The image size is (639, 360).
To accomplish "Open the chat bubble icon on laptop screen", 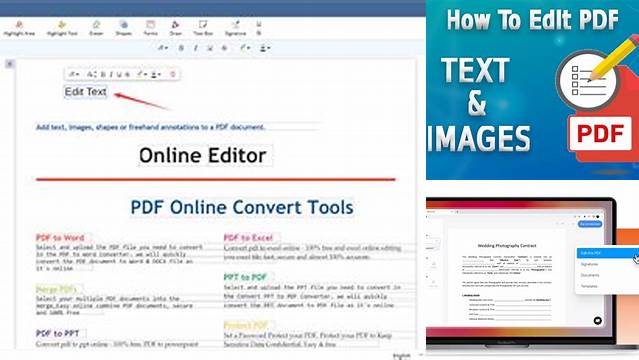I will click(x=597, y=320).
